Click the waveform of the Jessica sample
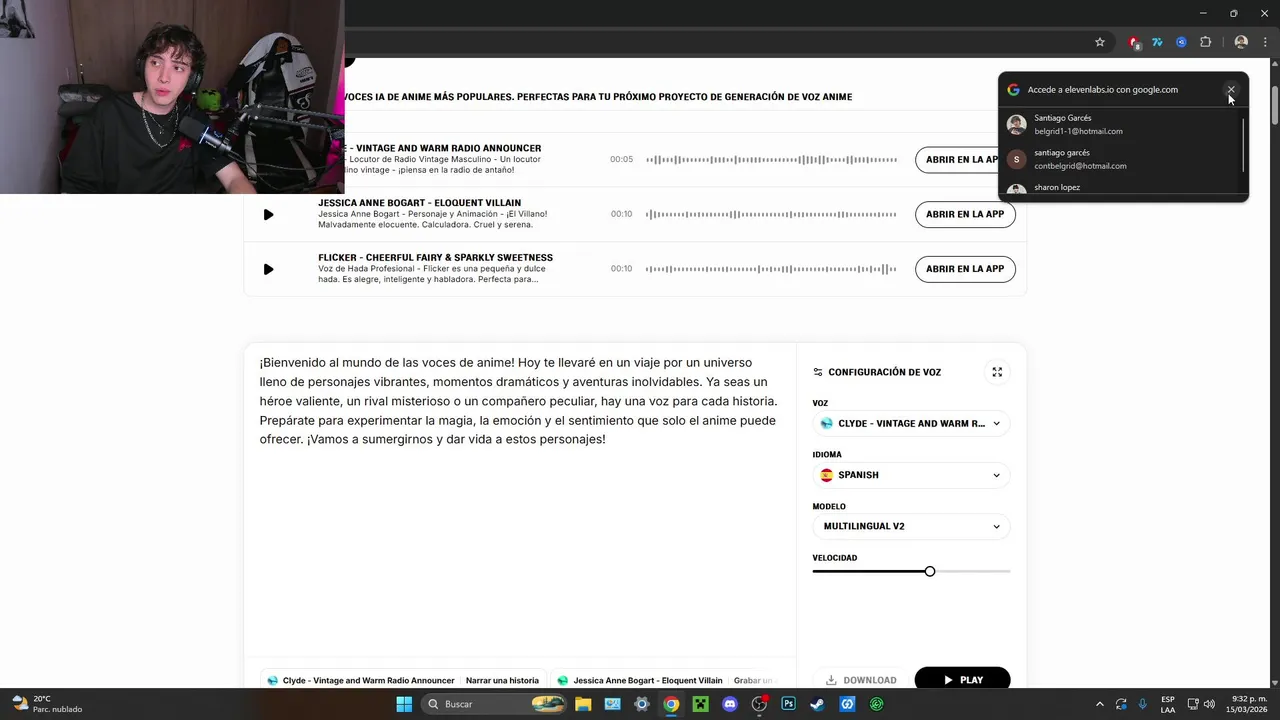The image size is (1280, 720). click(771, 214)
